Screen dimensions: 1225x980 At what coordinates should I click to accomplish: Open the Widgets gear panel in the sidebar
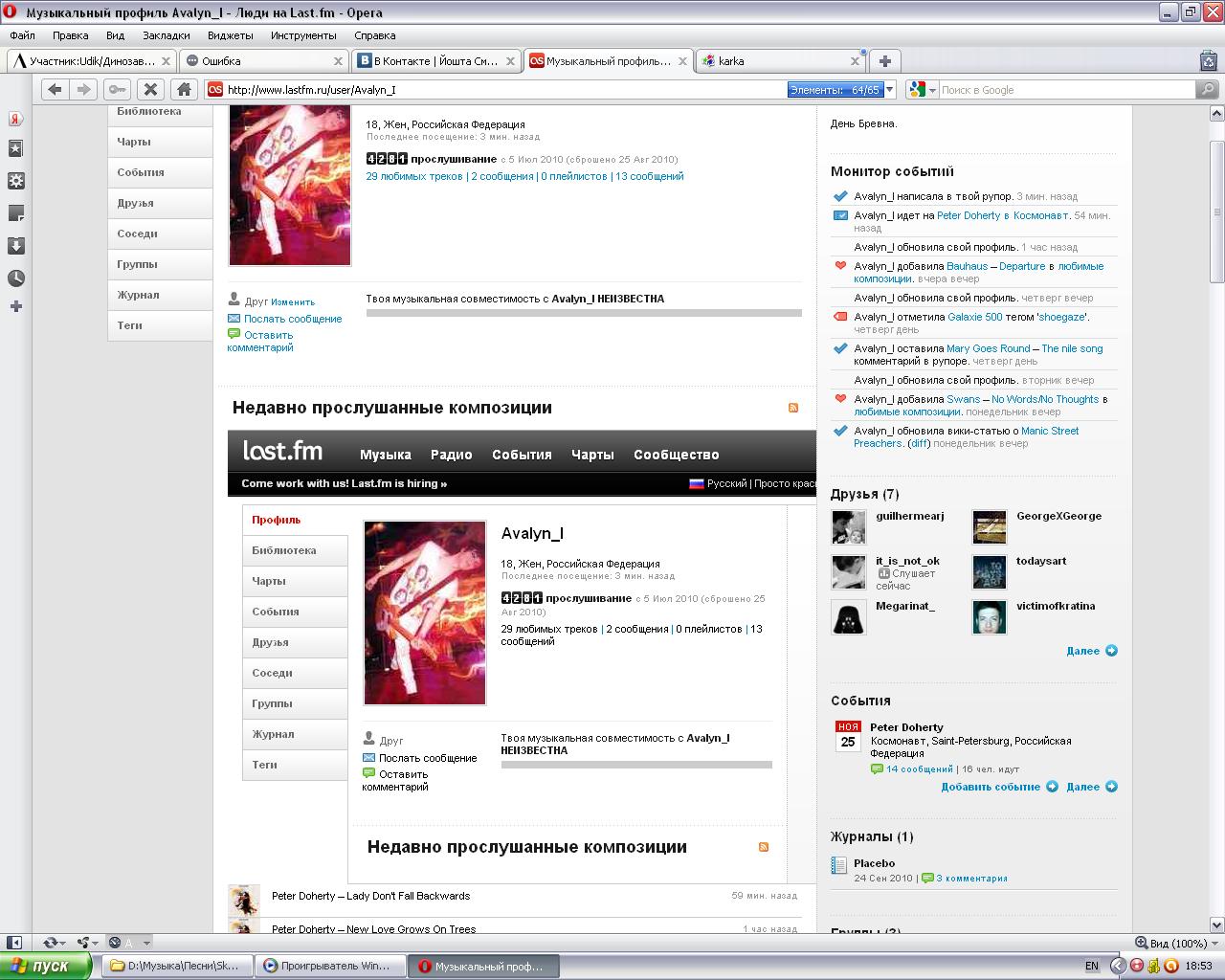point(15,181)
